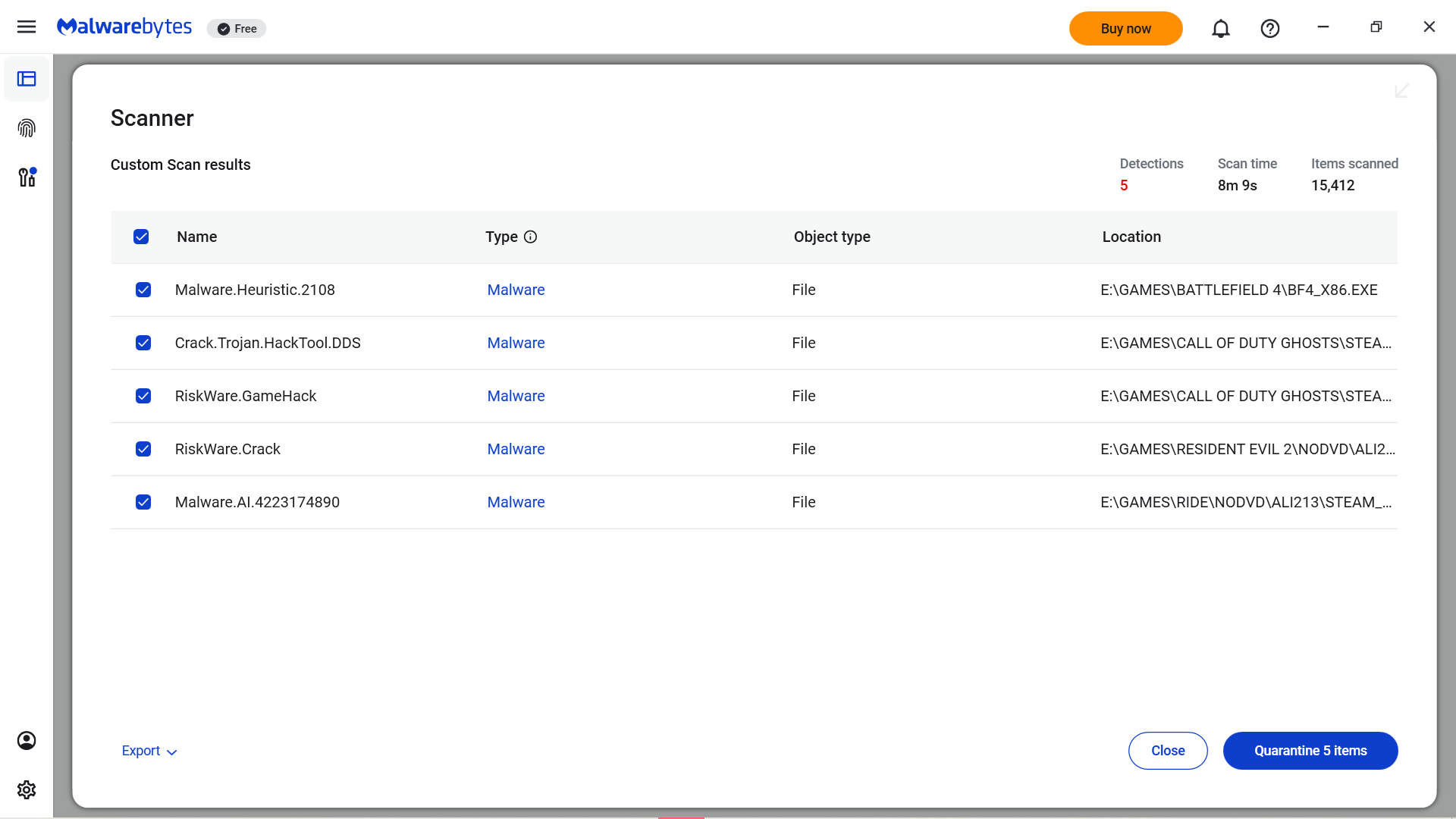Image resolution: width=1456 pixels, height=819 pixels.
Task: Click the Object type column header
Action: 832,237
